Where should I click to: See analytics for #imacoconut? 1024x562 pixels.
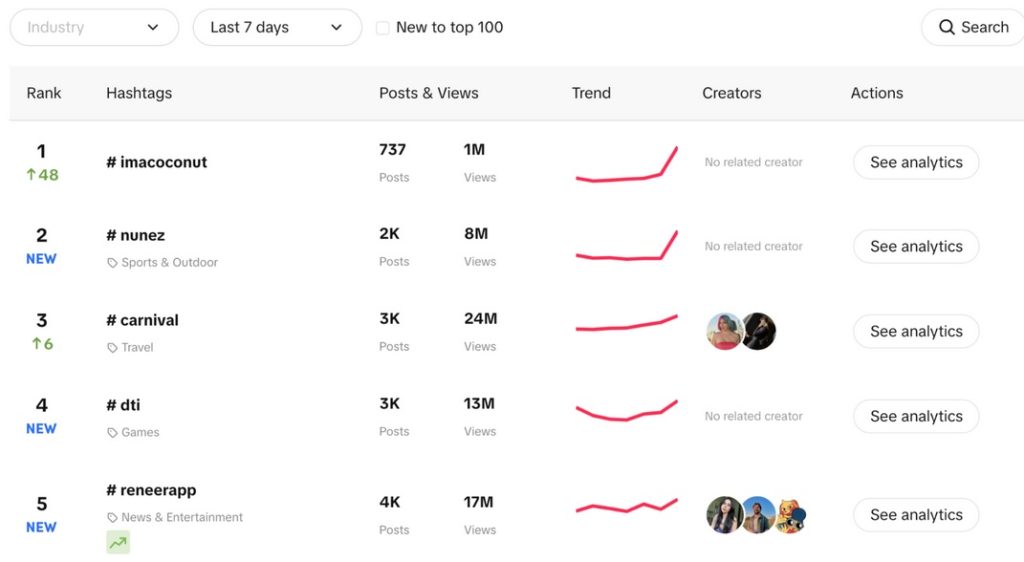(x=915, y=162)
